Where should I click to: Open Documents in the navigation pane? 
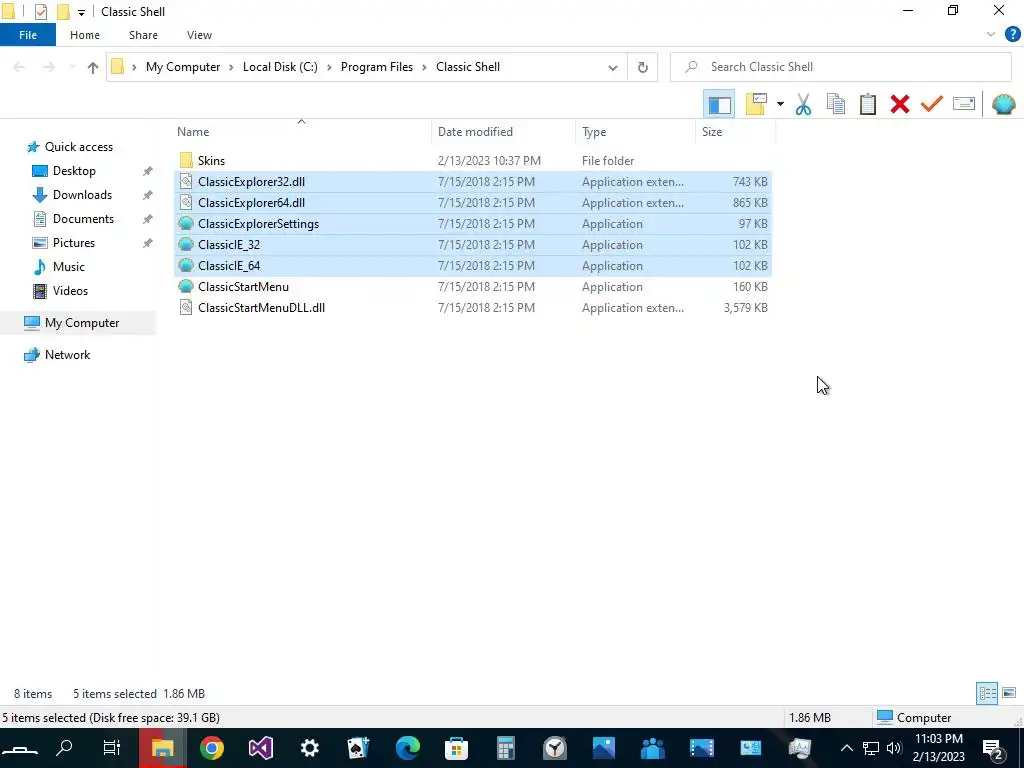[x=84, y=219]
